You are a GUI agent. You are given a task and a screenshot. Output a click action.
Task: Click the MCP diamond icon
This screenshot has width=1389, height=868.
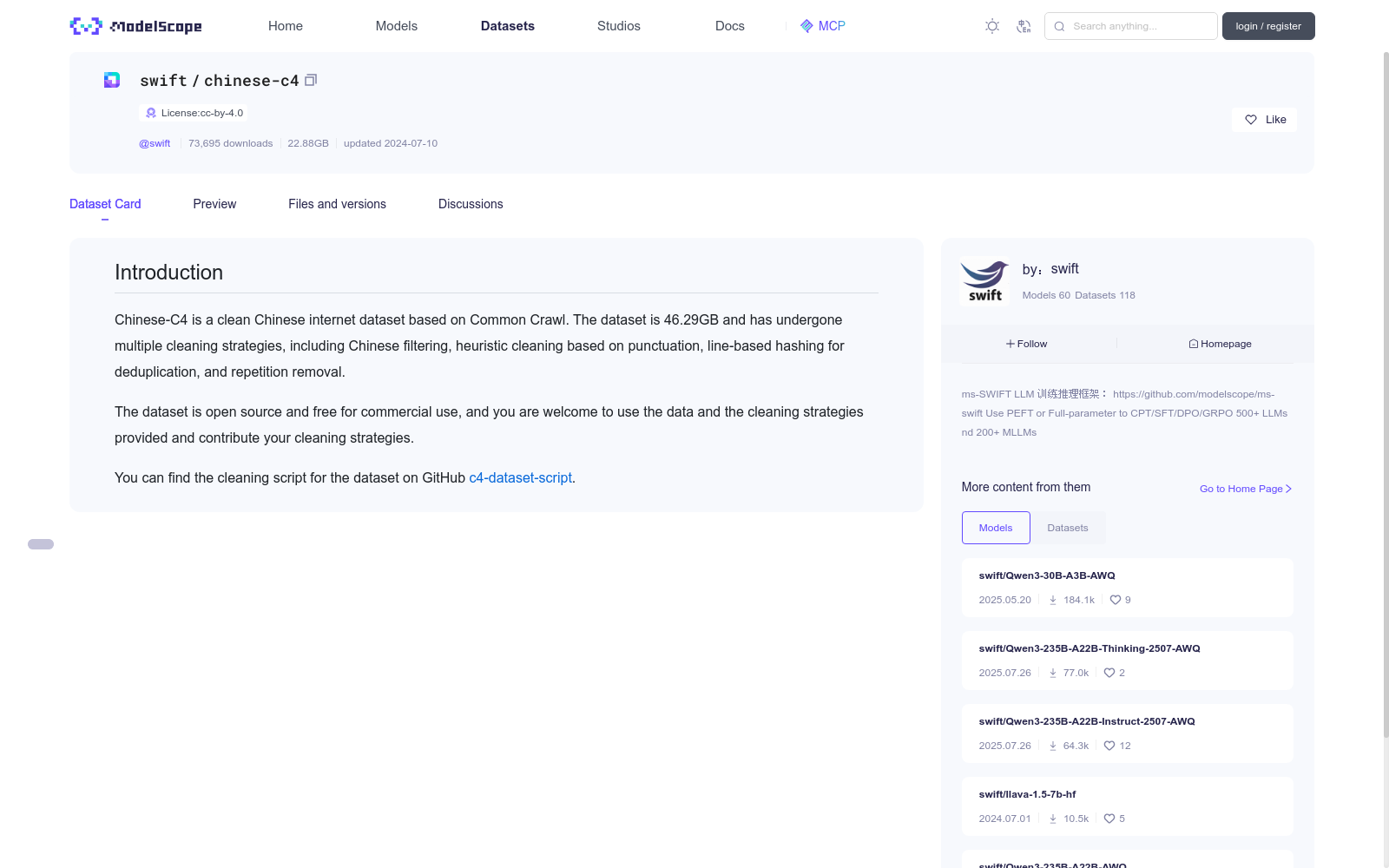tap(806, 26)
